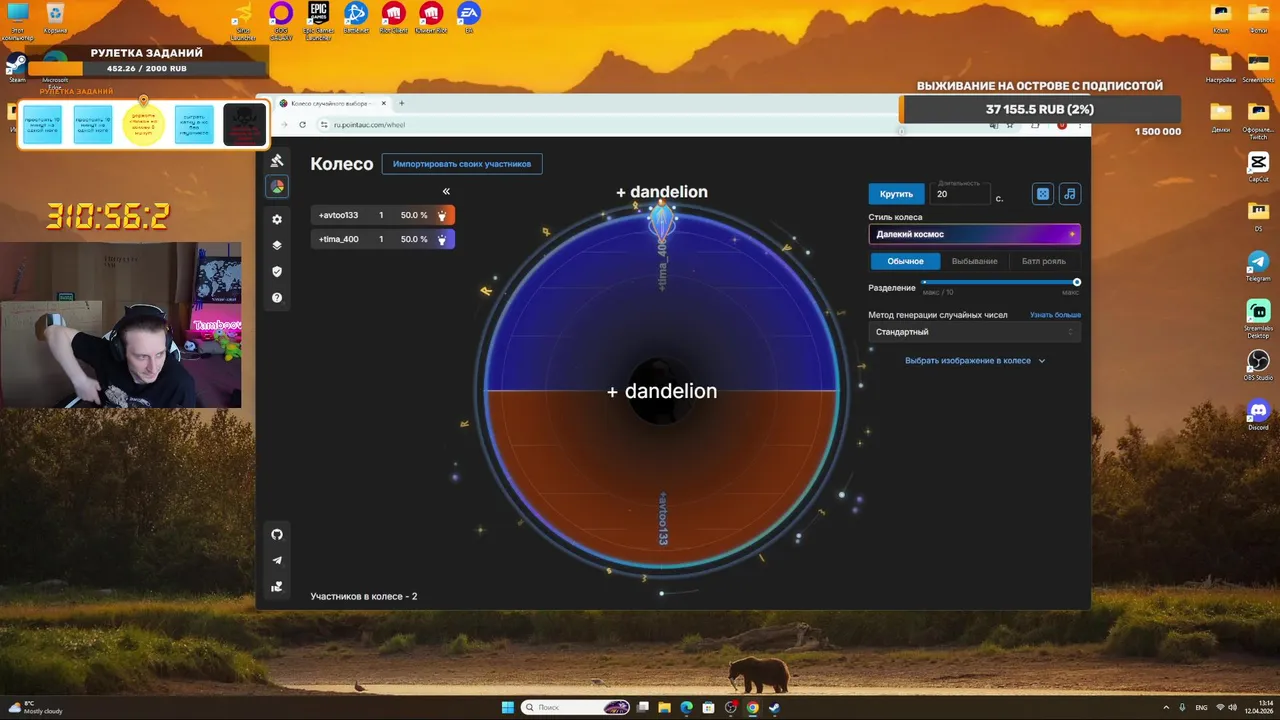
Task: Open Discord desktop shortcut
Action: 1258,414
